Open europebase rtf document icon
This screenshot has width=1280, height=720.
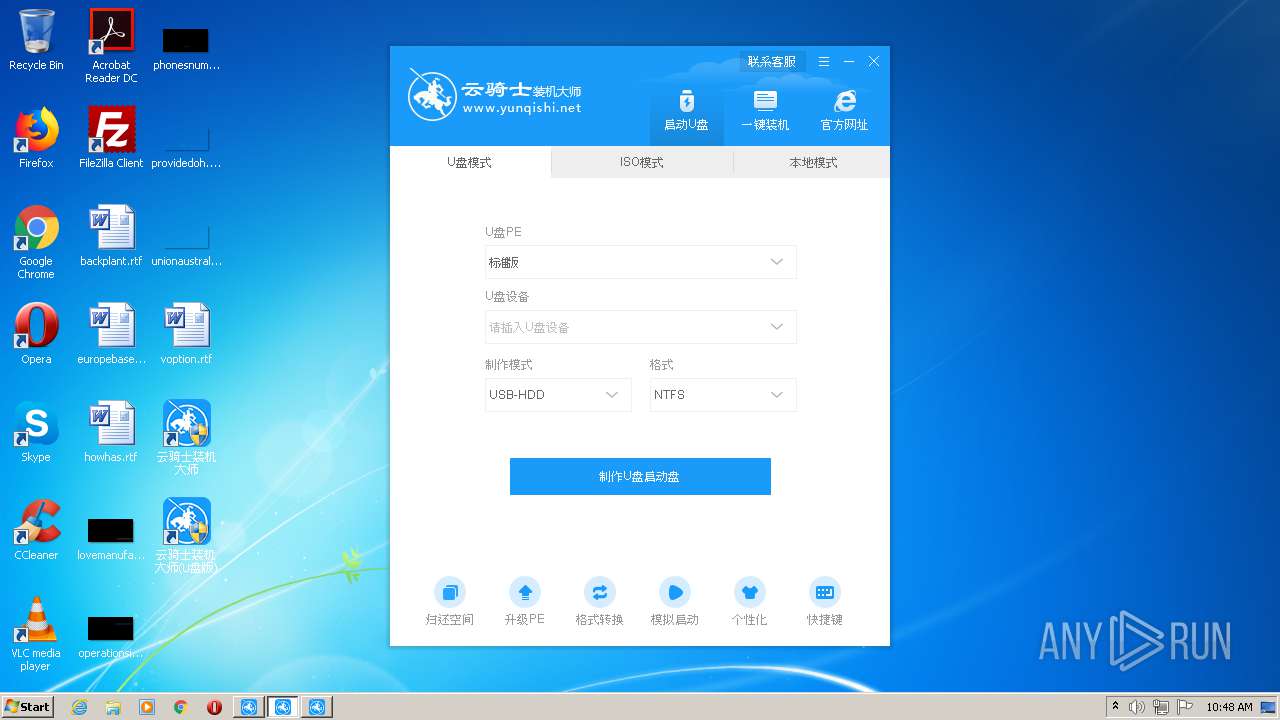[x=111, y=334]
